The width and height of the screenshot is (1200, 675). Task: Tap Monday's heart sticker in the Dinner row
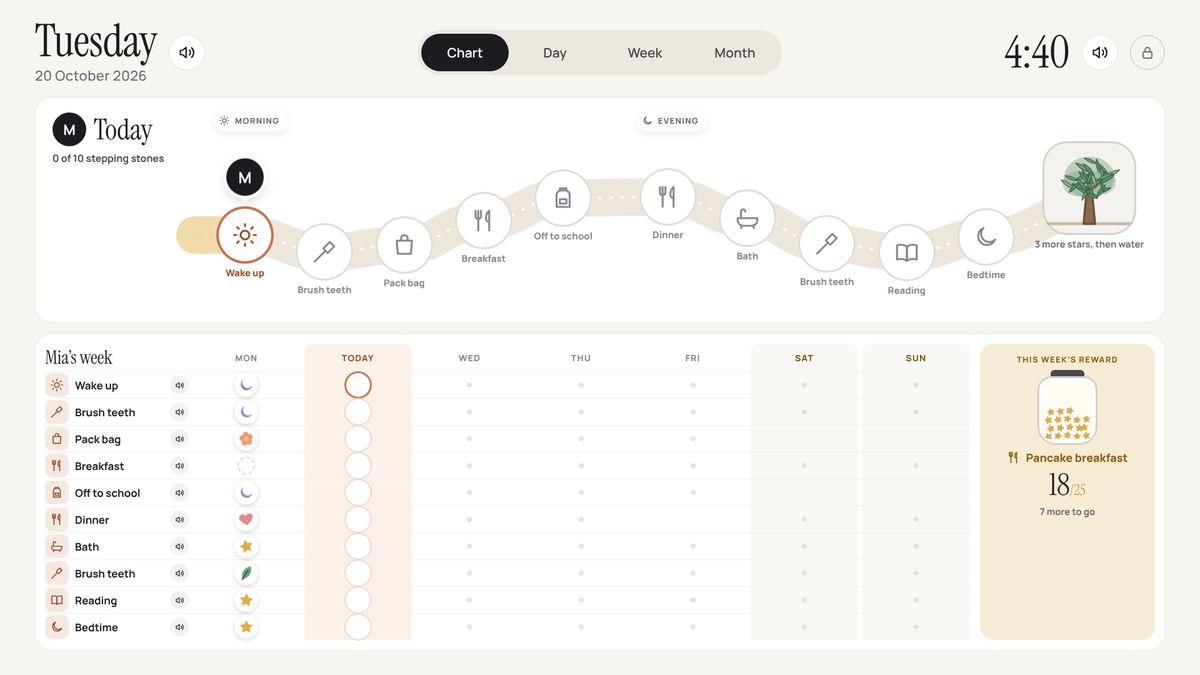(246, 520)
